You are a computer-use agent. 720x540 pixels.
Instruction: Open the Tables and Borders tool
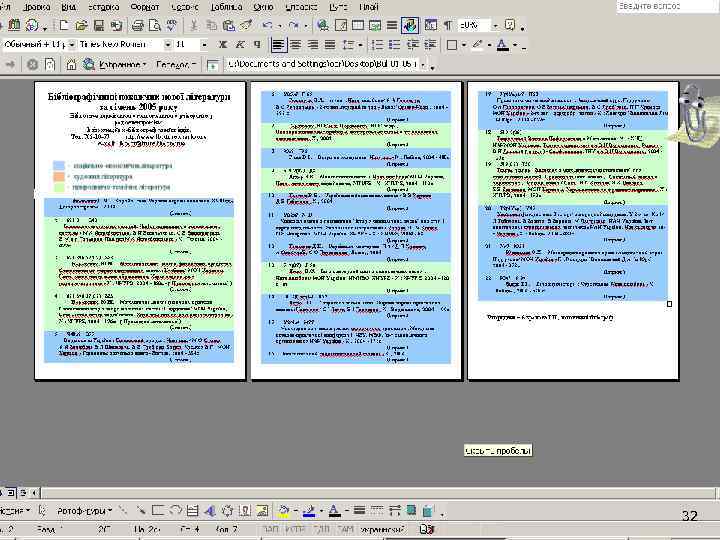pos(341,26)
